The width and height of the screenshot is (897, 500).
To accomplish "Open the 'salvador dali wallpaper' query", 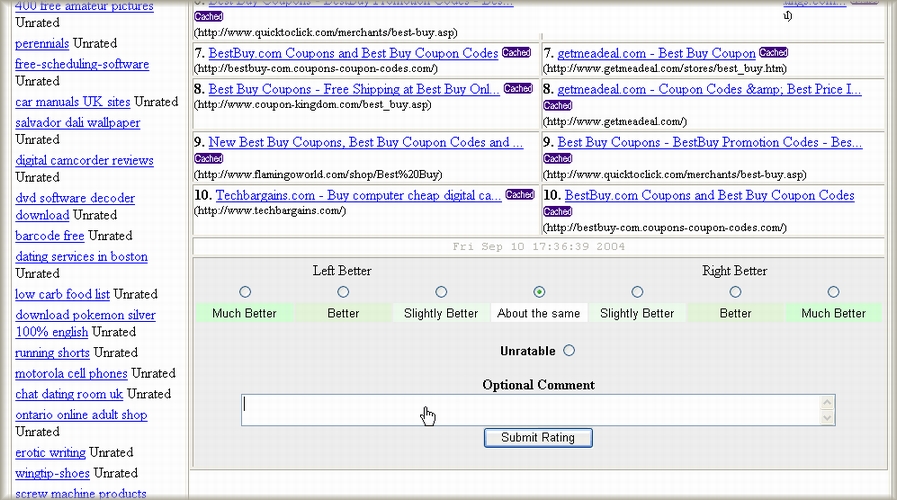I will coord(77,122).
